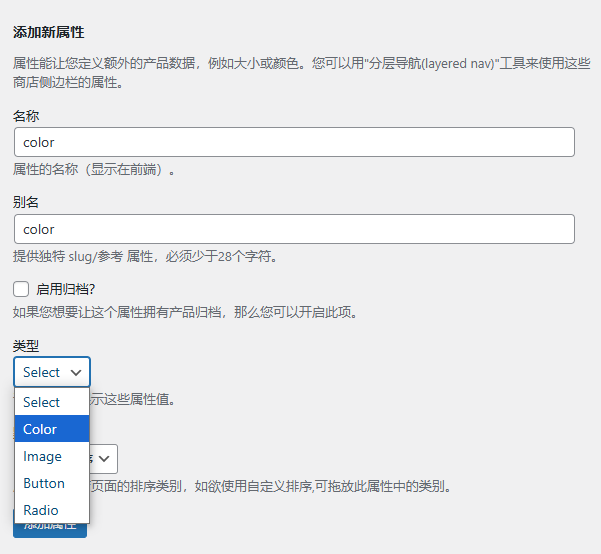Click the chevron arrow on 类型 dropdown
601x554 pixels.
coord(76,372)
